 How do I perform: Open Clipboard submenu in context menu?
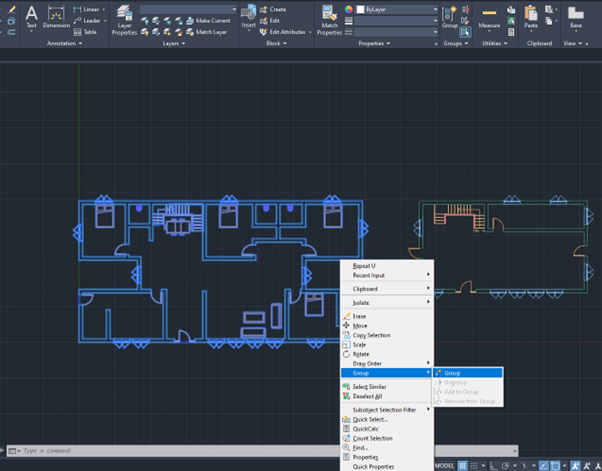(x=387, y=289)
